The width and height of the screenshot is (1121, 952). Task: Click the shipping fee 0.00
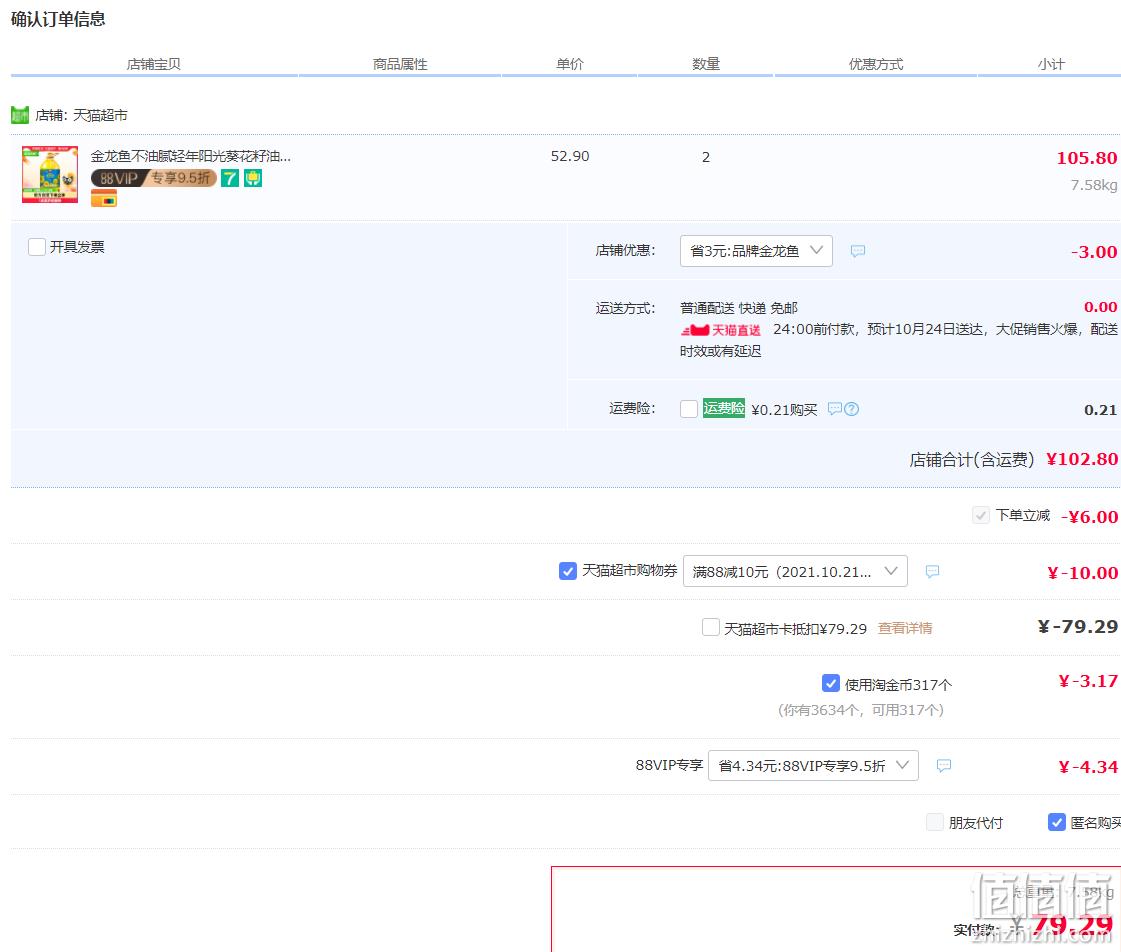pyautogui.click(x=1100, y=307)
